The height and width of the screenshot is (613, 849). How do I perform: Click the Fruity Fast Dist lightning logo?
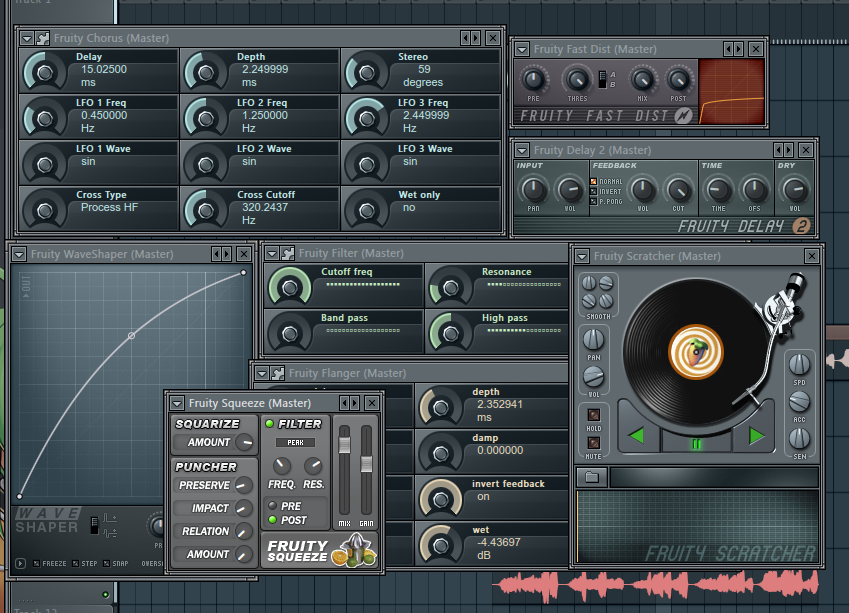coord(684,115)
